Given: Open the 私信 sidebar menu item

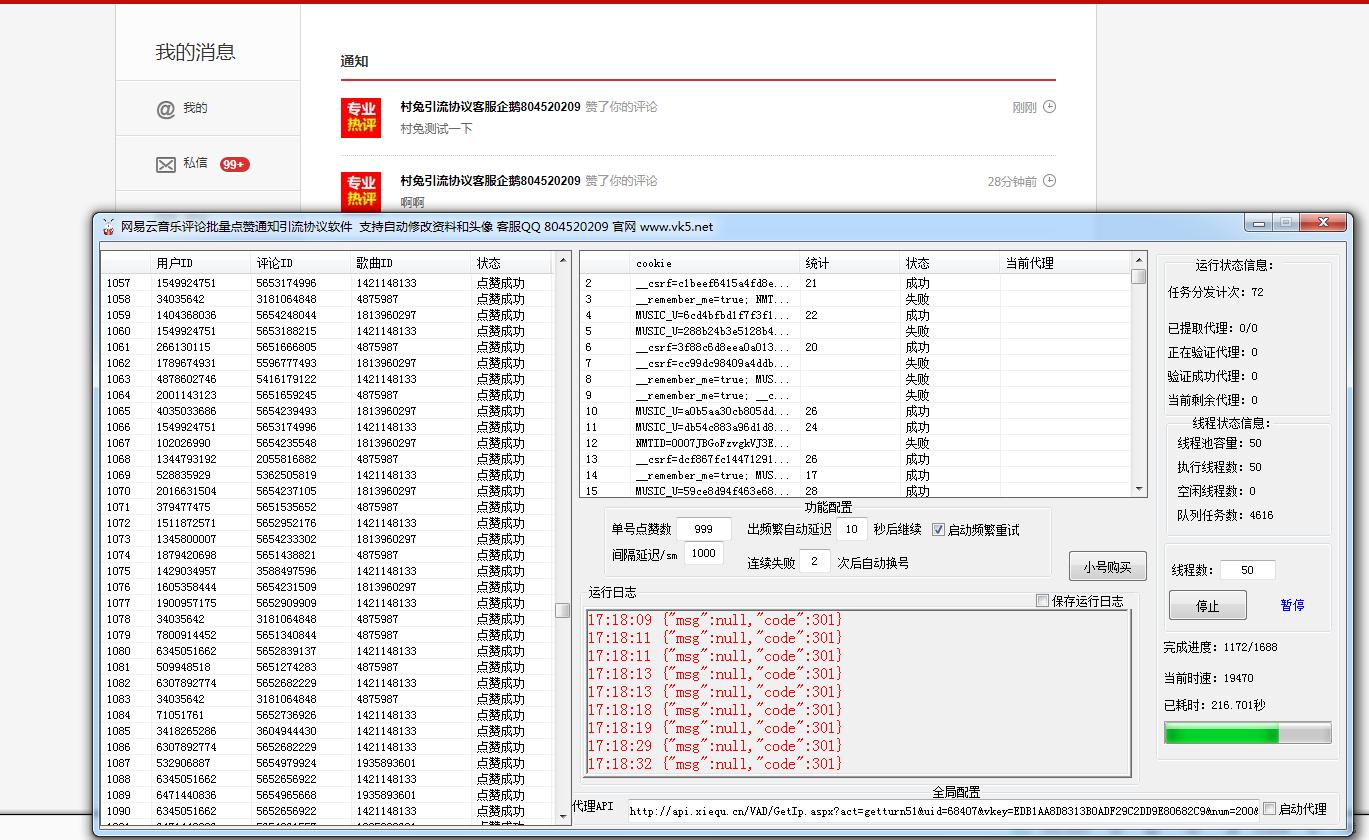Looking at the screenshot, I should click(199, 164).
